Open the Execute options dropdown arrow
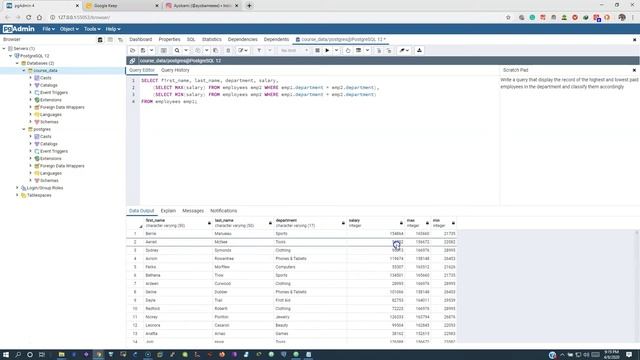The width and height of the screenshot is (640, 360). click(336, 51)
